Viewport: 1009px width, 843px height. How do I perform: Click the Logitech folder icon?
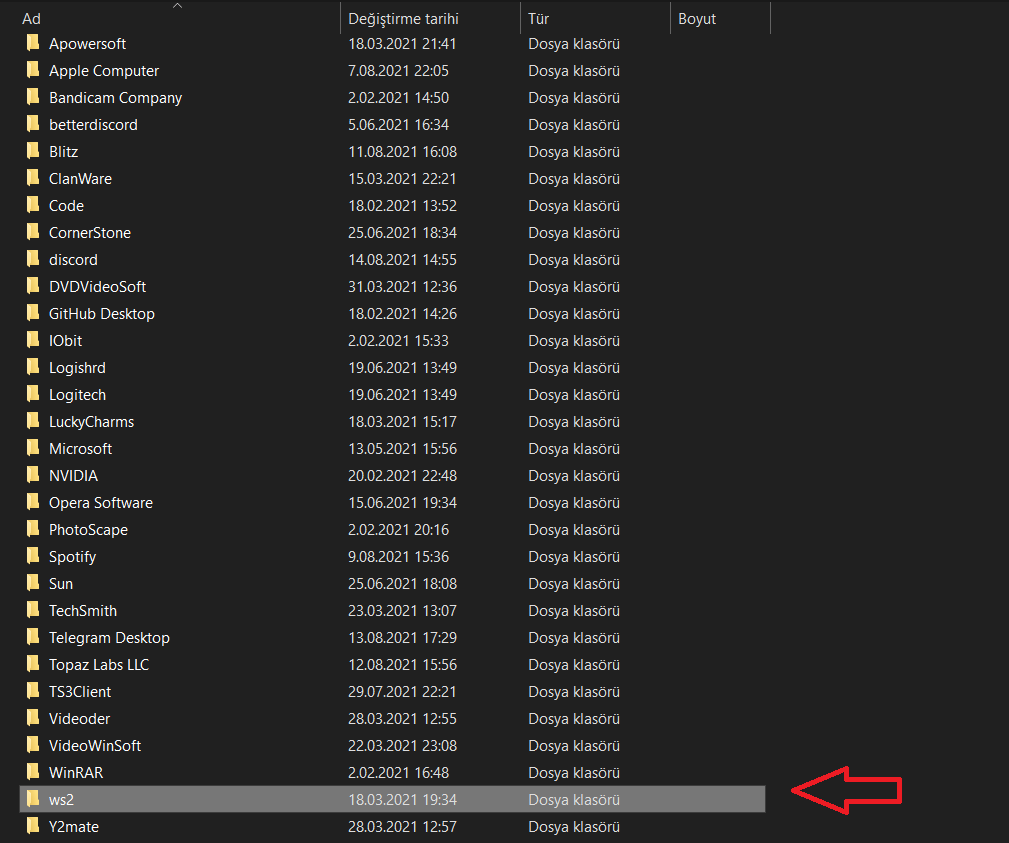33,394
